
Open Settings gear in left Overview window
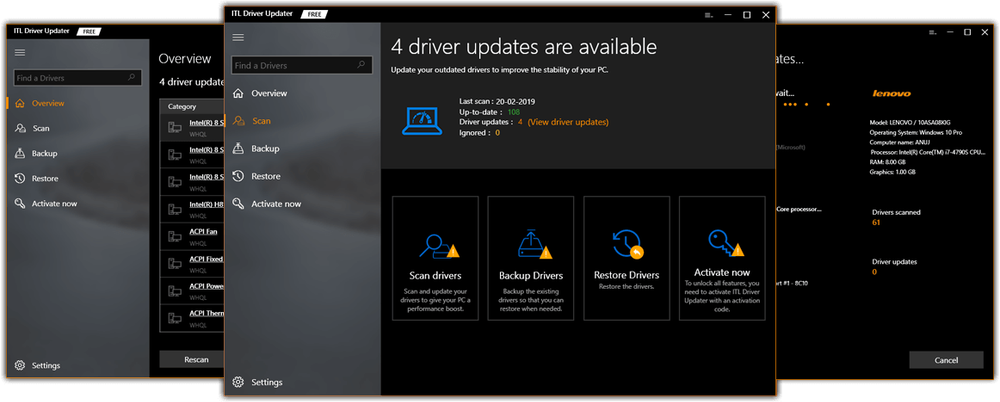pyautogui.click(x=20, y=366)
